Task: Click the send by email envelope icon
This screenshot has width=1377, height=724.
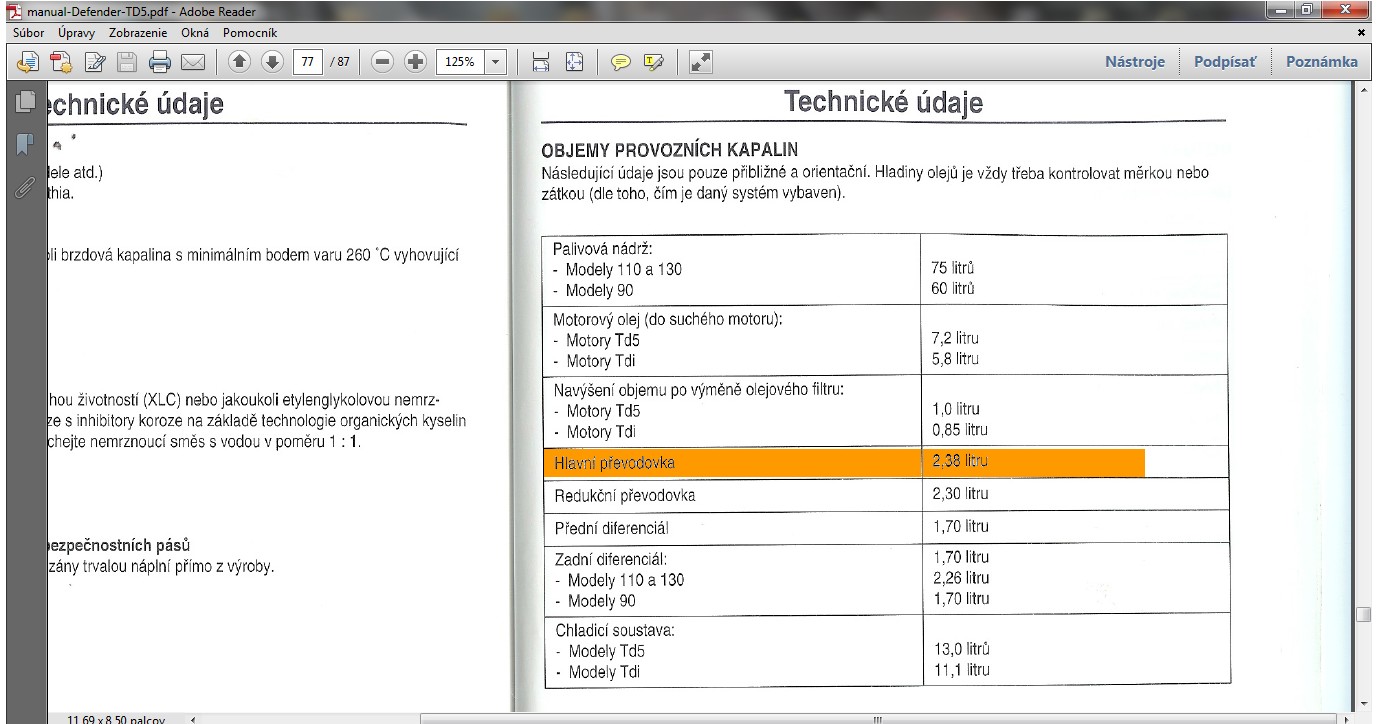Action: coord(193,62)
